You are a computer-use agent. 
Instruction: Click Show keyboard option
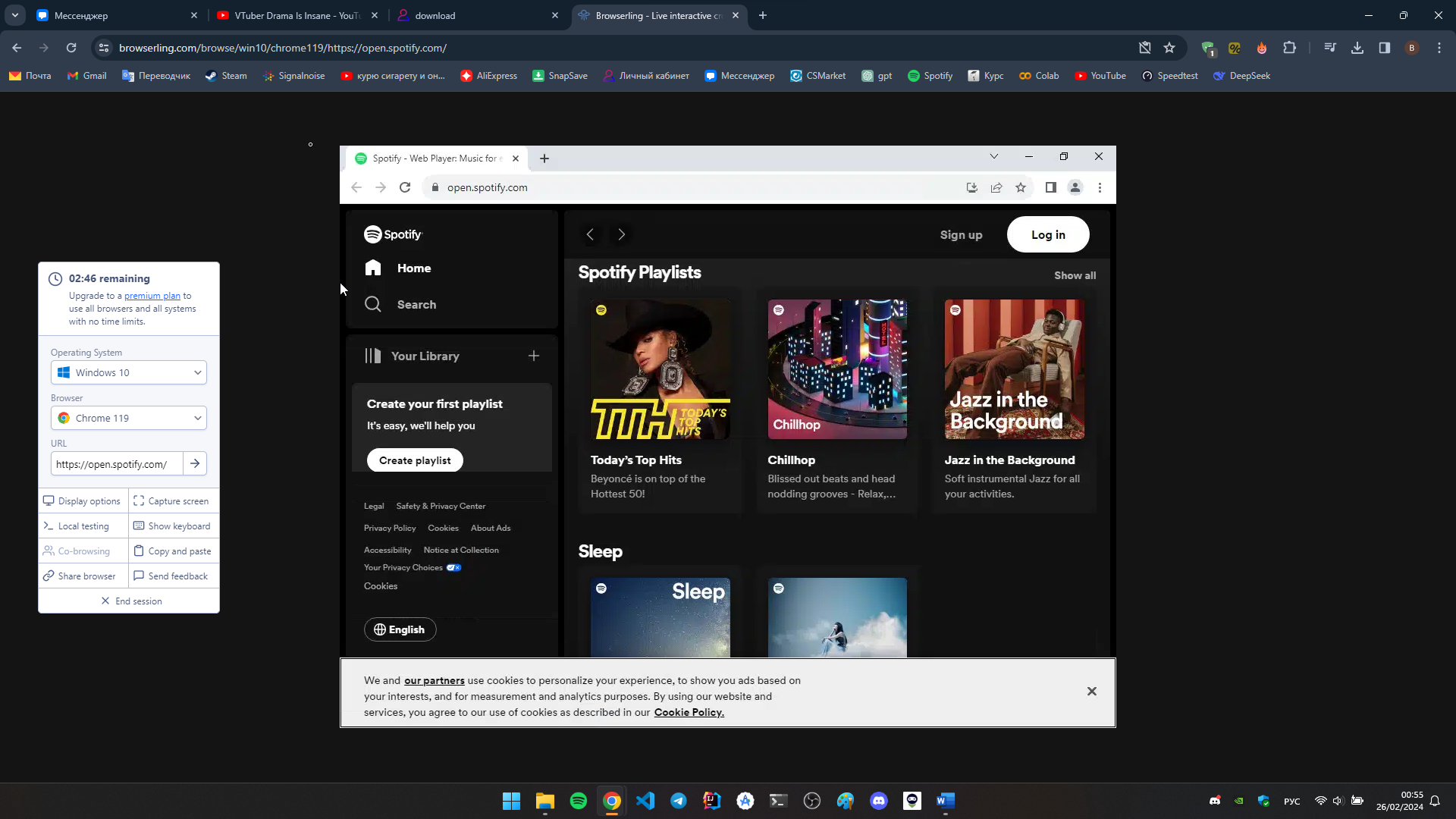pos(172,526)
